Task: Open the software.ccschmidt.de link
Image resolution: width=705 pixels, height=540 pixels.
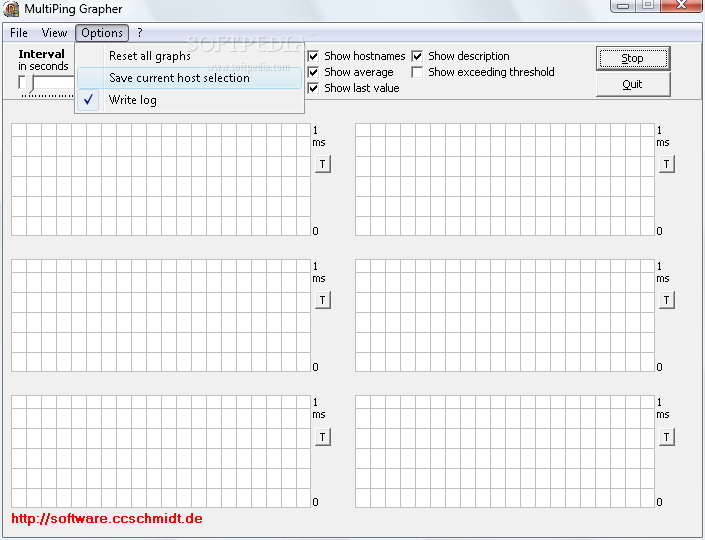Action: [x=107, y=518]
